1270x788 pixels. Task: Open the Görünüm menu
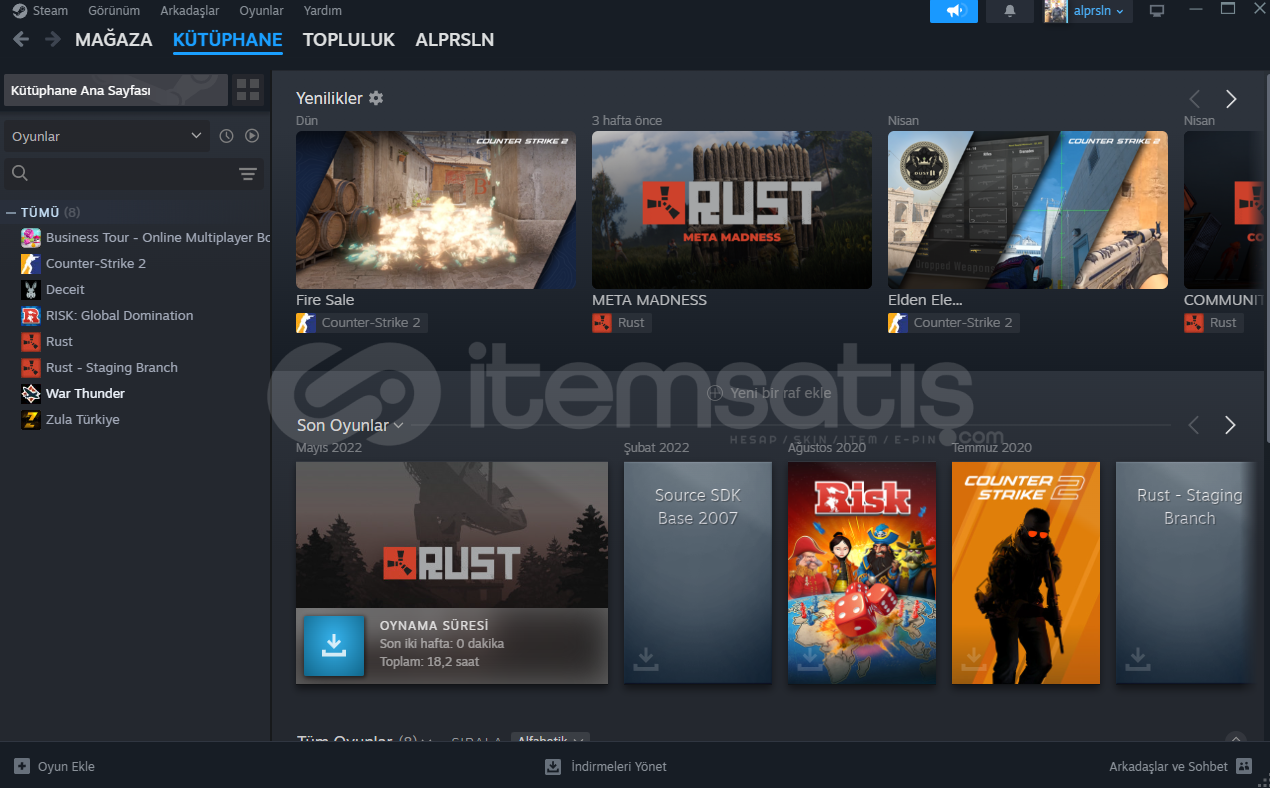113,11
